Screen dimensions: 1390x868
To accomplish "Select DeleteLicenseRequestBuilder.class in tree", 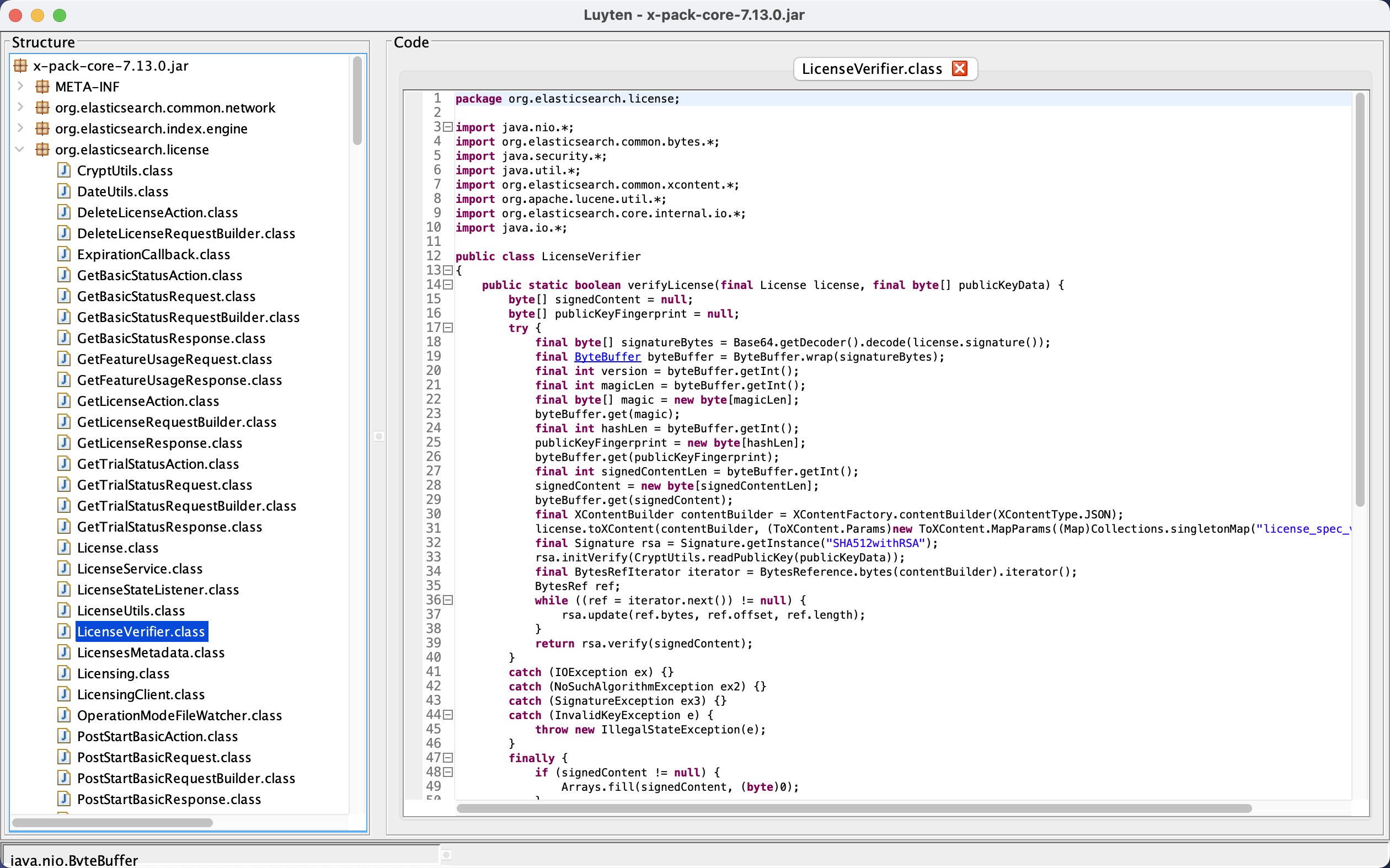I will pyautogui.click(x=186, y=233).
